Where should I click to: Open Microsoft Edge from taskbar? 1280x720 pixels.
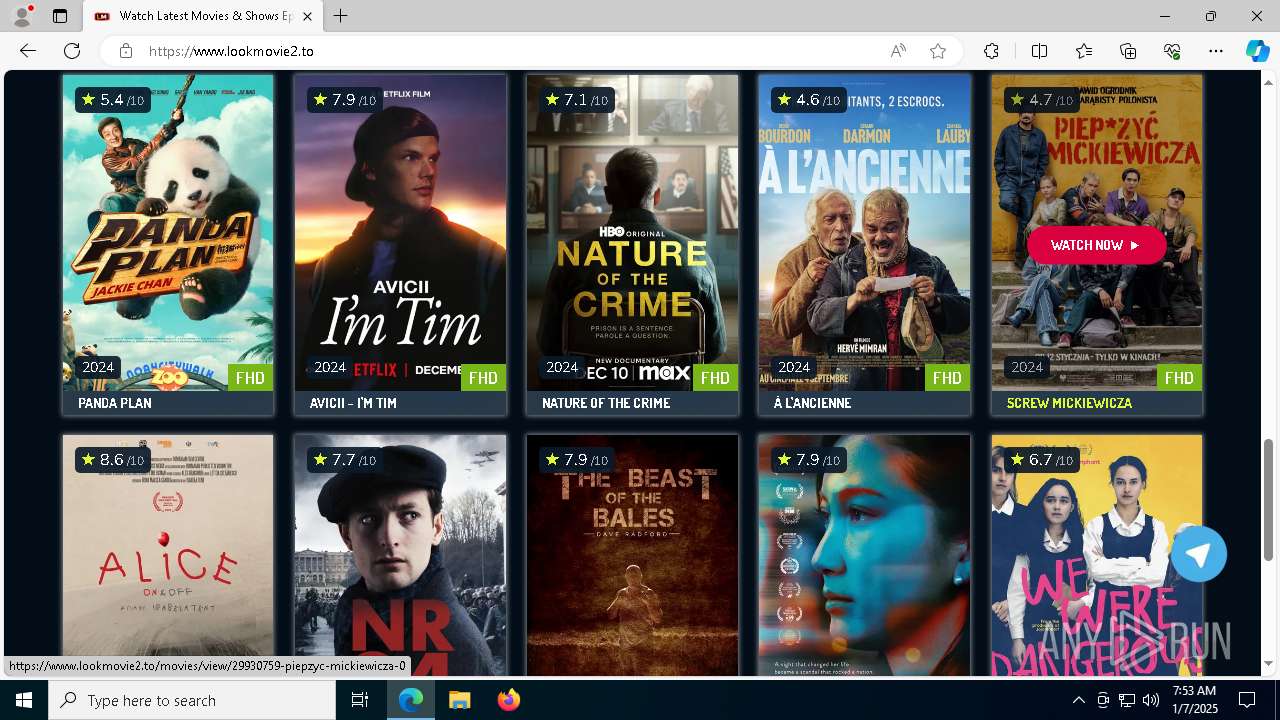411,700
